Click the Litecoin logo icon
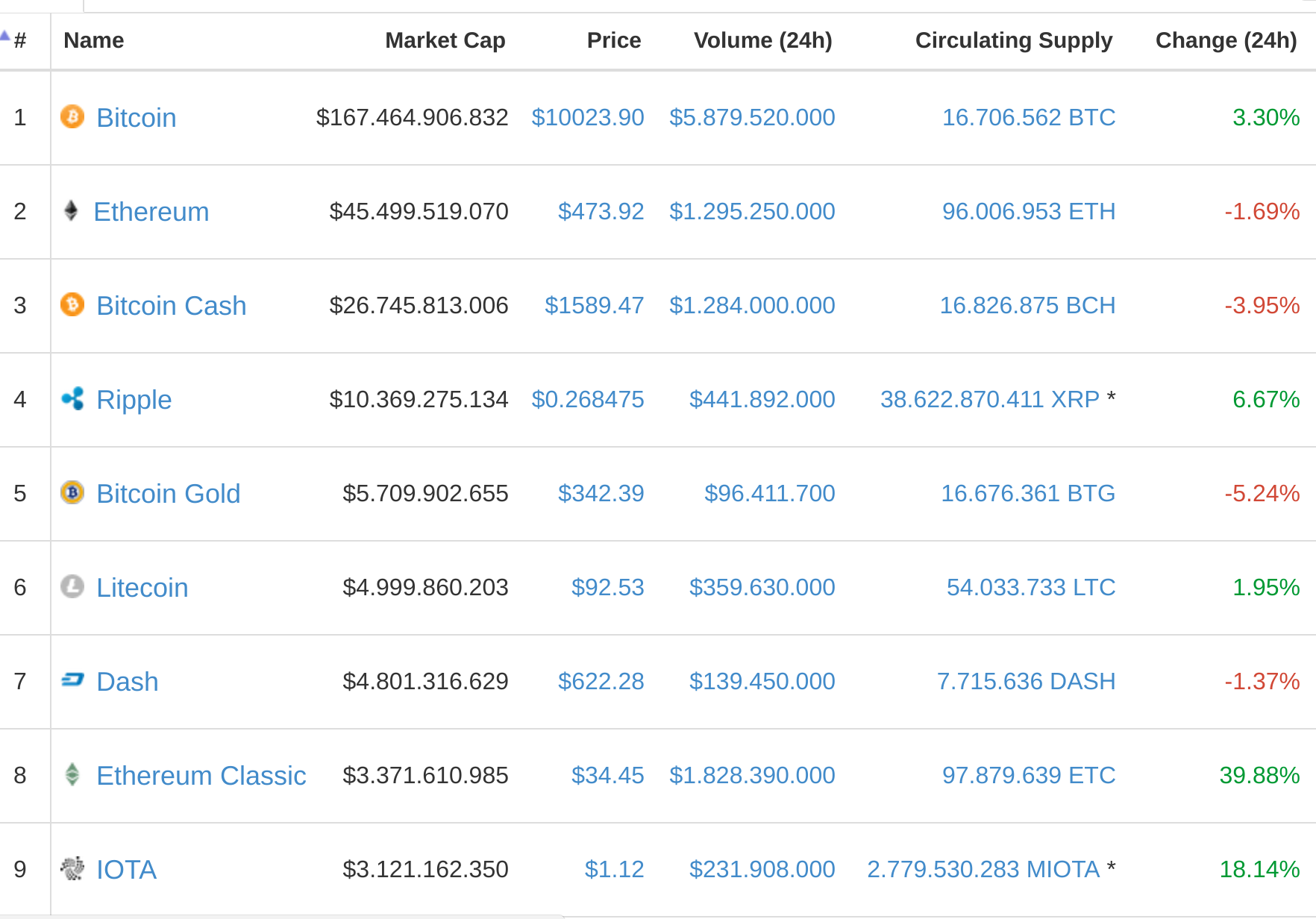Viewport: 1316px width, 919px height. (x=72, y=586)
